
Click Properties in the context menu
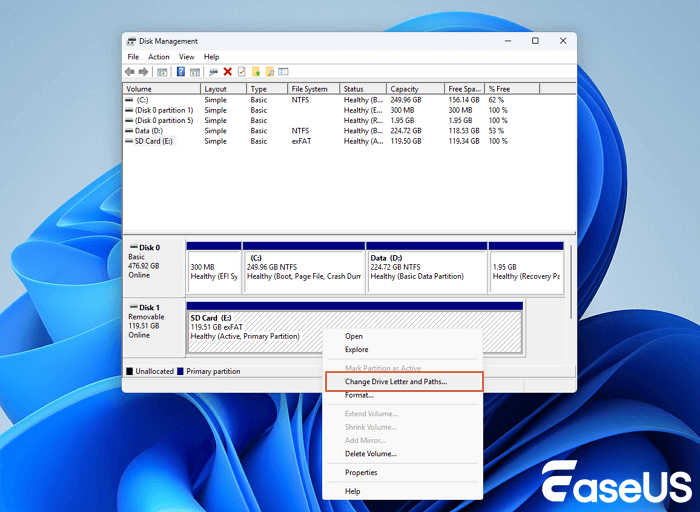point(361,472)
